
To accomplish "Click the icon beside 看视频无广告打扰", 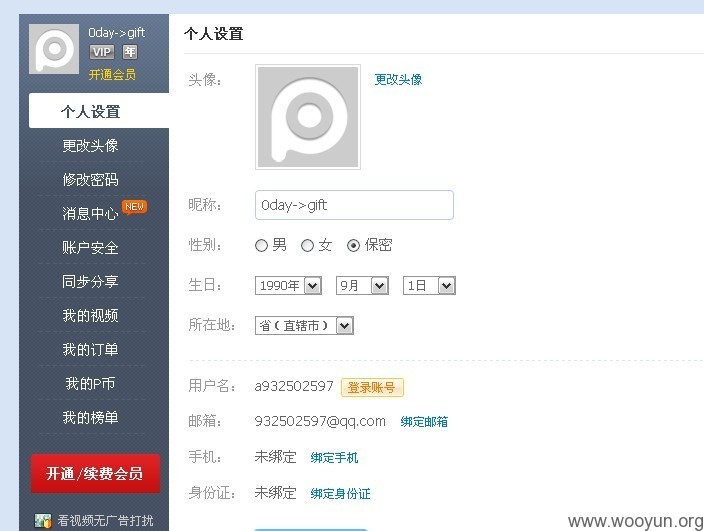I will [43, 521].
